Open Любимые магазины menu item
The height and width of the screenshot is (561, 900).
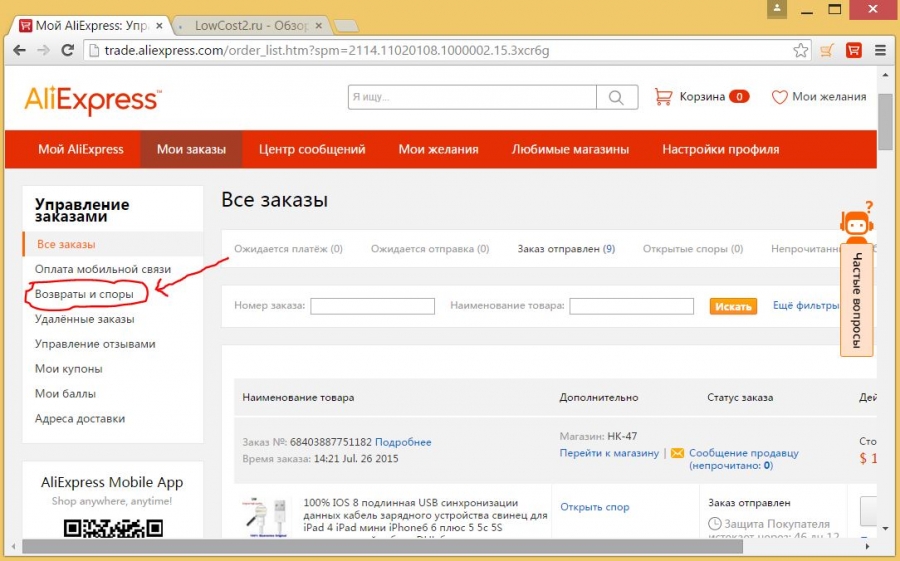[571, 149]
